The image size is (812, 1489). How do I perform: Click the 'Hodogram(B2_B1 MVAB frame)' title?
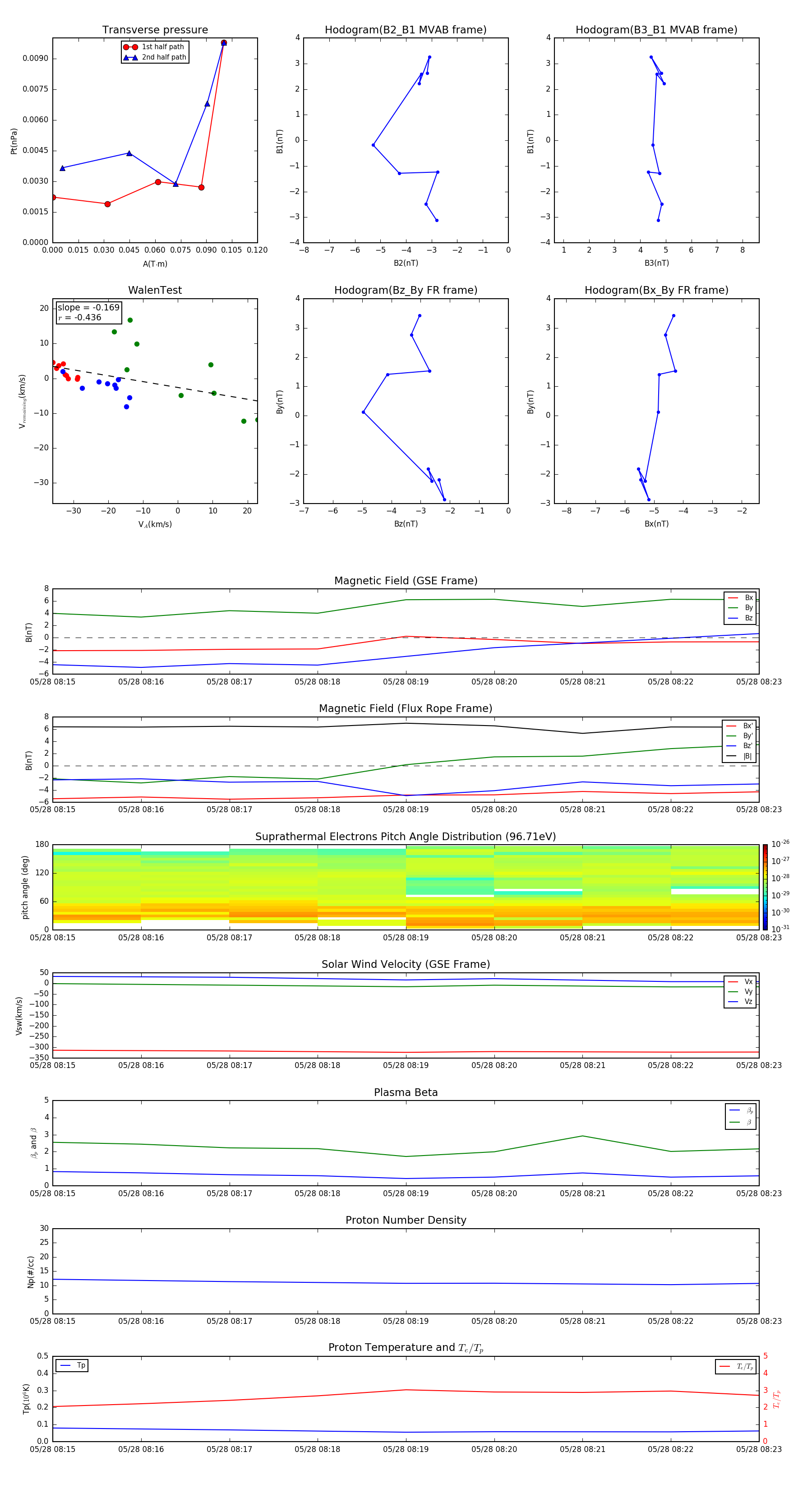point(405,29)
